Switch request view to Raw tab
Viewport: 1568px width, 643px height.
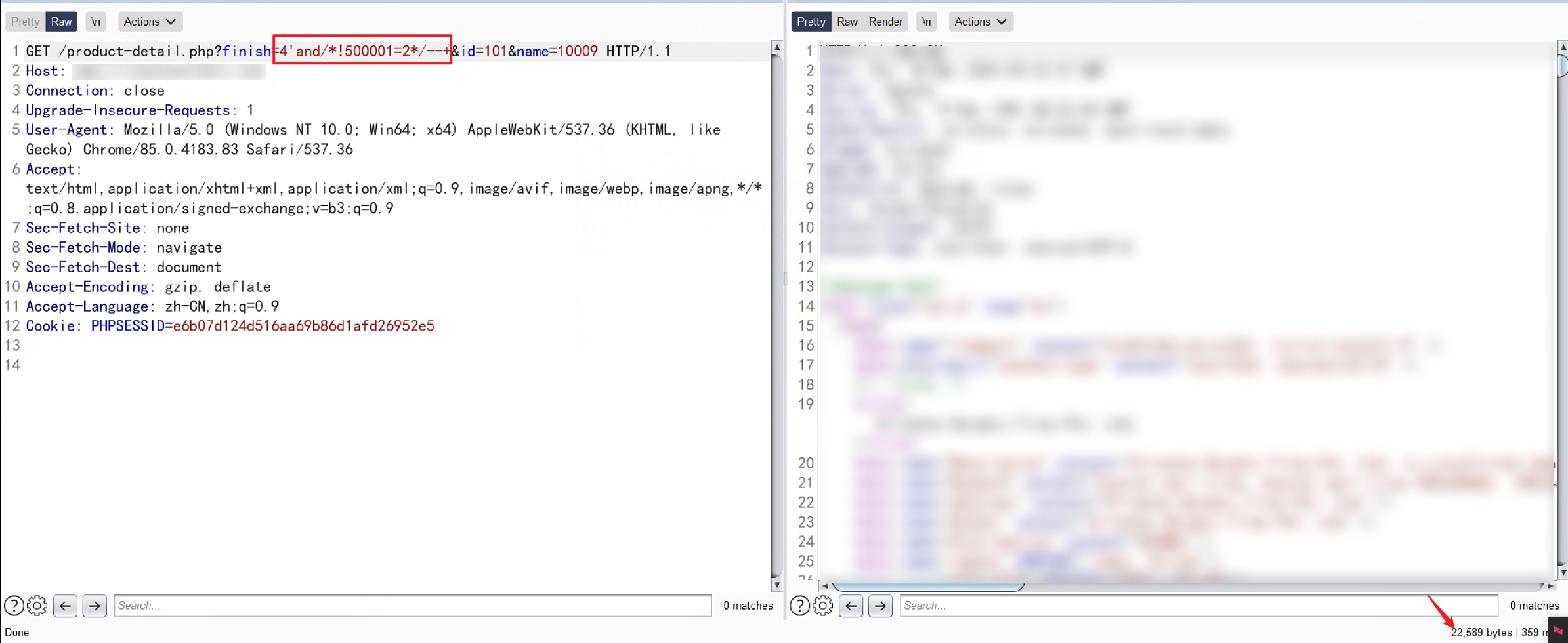tap(62, 22)
